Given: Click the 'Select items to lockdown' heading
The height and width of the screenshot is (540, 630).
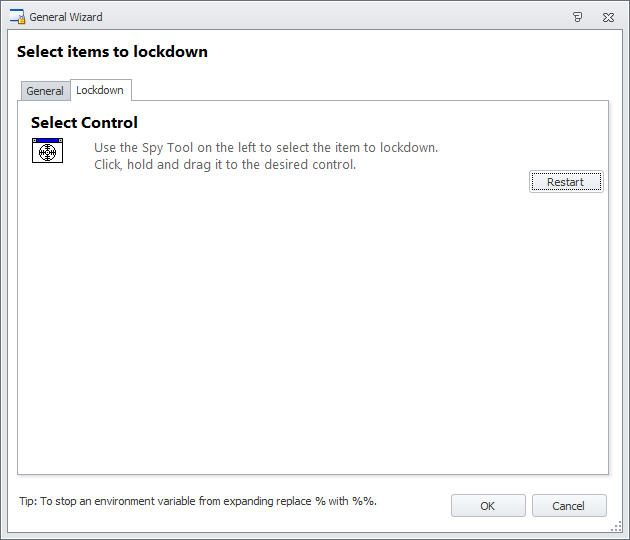Looking at the screenshot, I should coord(112,52).
